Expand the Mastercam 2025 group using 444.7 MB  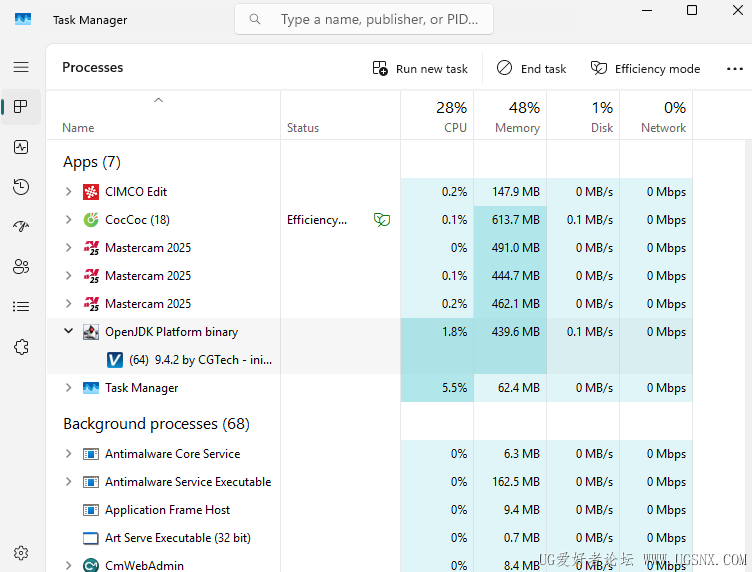(69, 276)
